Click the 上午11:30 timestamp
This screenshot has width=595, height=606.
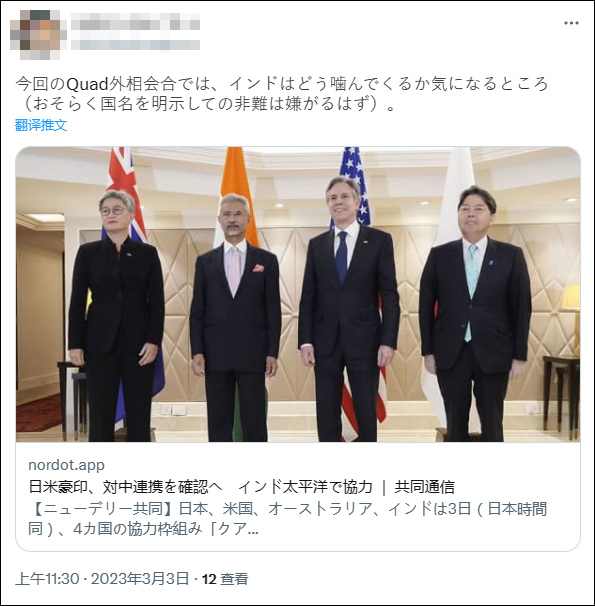pos(47,579)
